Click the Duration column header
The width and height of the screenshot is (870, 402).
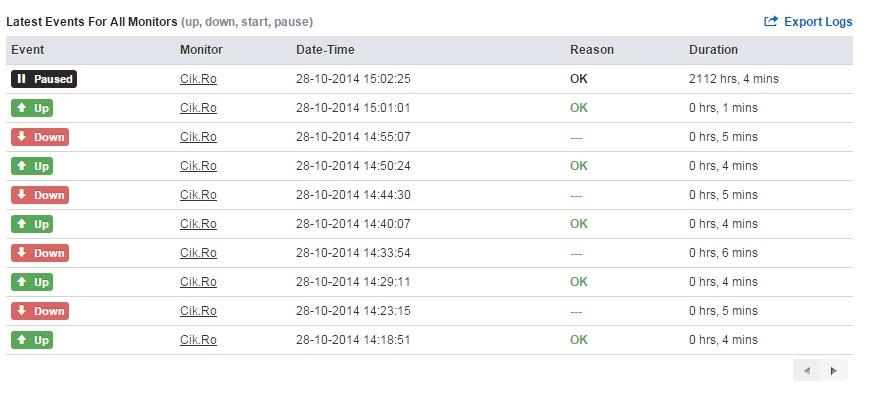coord(714,50)
